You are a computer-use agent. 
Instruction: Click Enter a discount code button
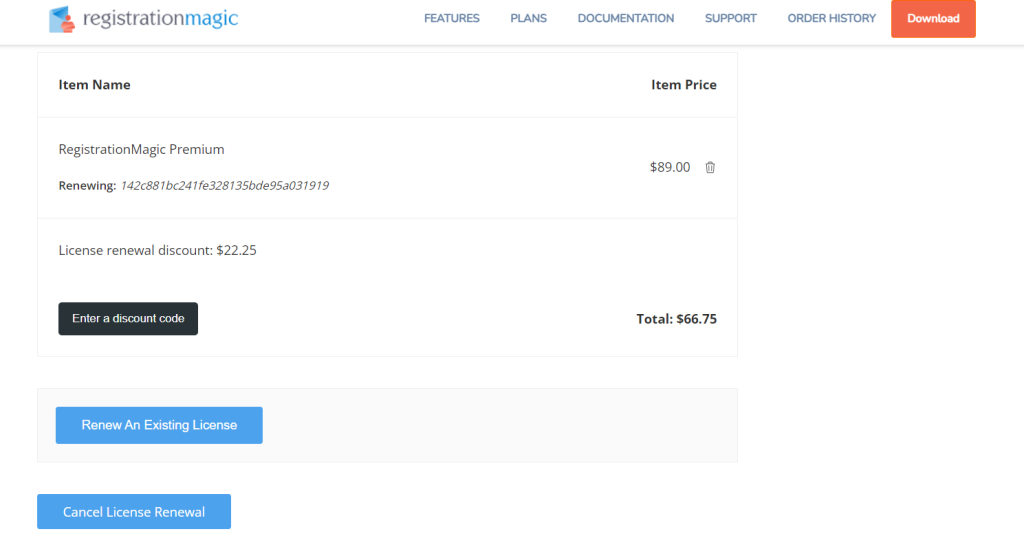click(x=128, y=319)
